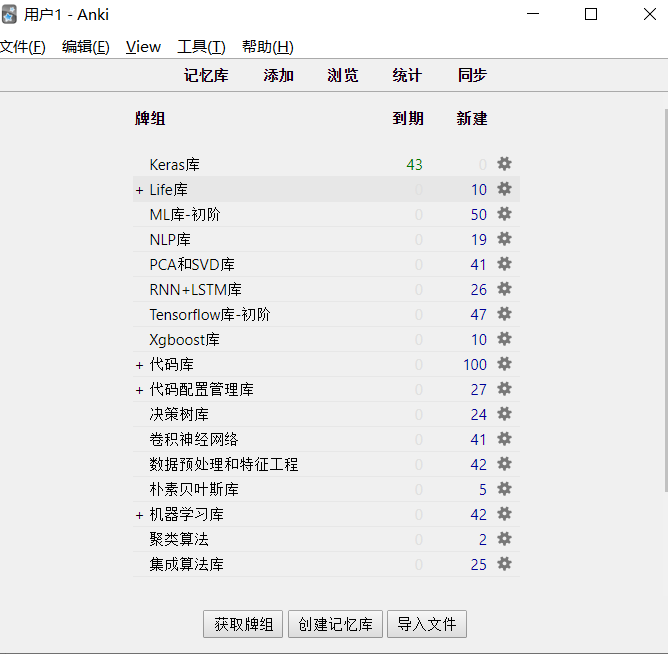Open options gear for Xgboost库 deck
Screen dimensions: 668x654
[x=504, y=339]
